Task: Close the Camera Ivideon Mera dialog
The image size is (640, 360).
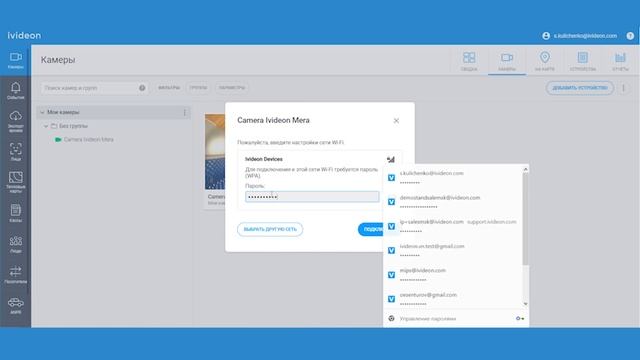Action: point(396,121)
